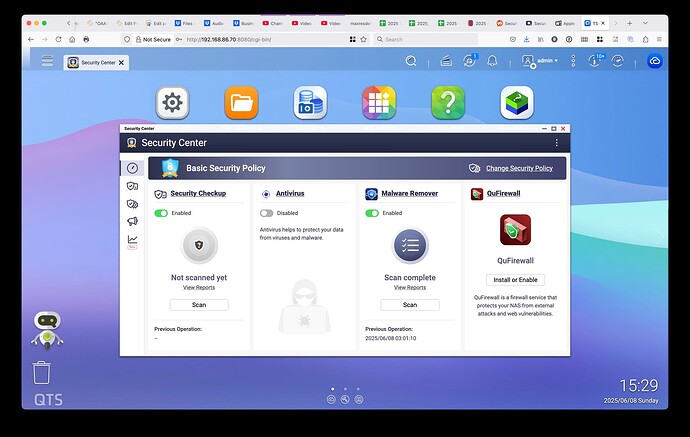
Task: Open the Control Panel gear desktop icon
Action: pos(173,102)
